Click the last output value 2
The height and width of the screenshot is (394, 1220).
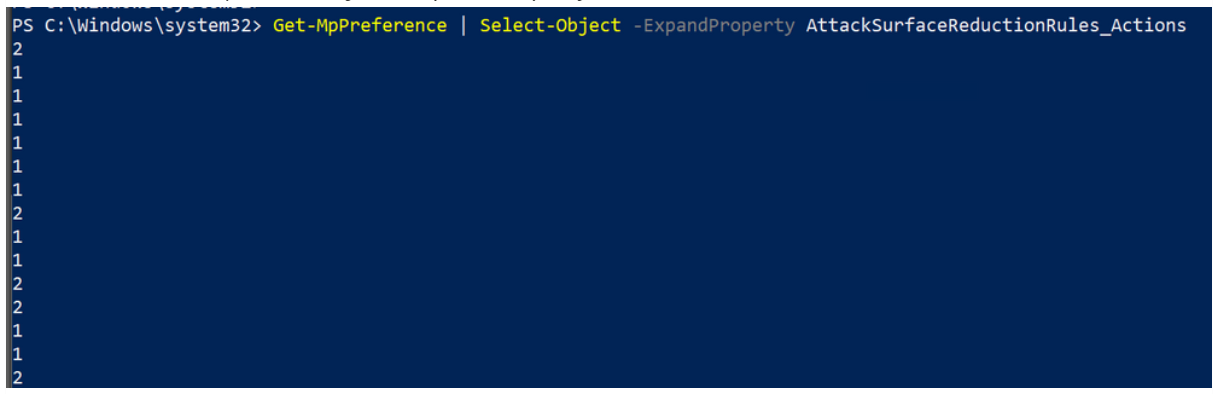coord(17,378)
